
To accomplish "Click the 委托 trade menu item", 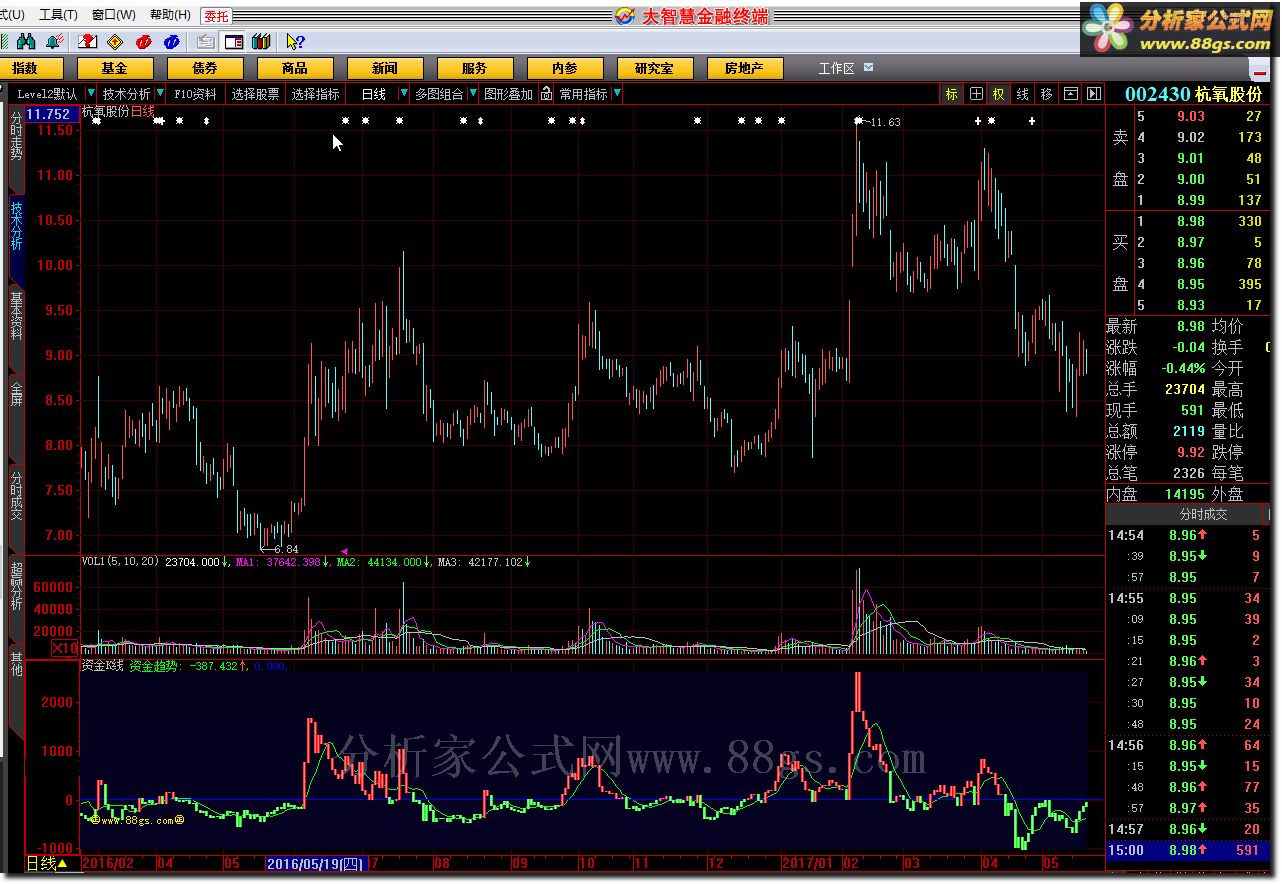I will (x=215, y=16).
